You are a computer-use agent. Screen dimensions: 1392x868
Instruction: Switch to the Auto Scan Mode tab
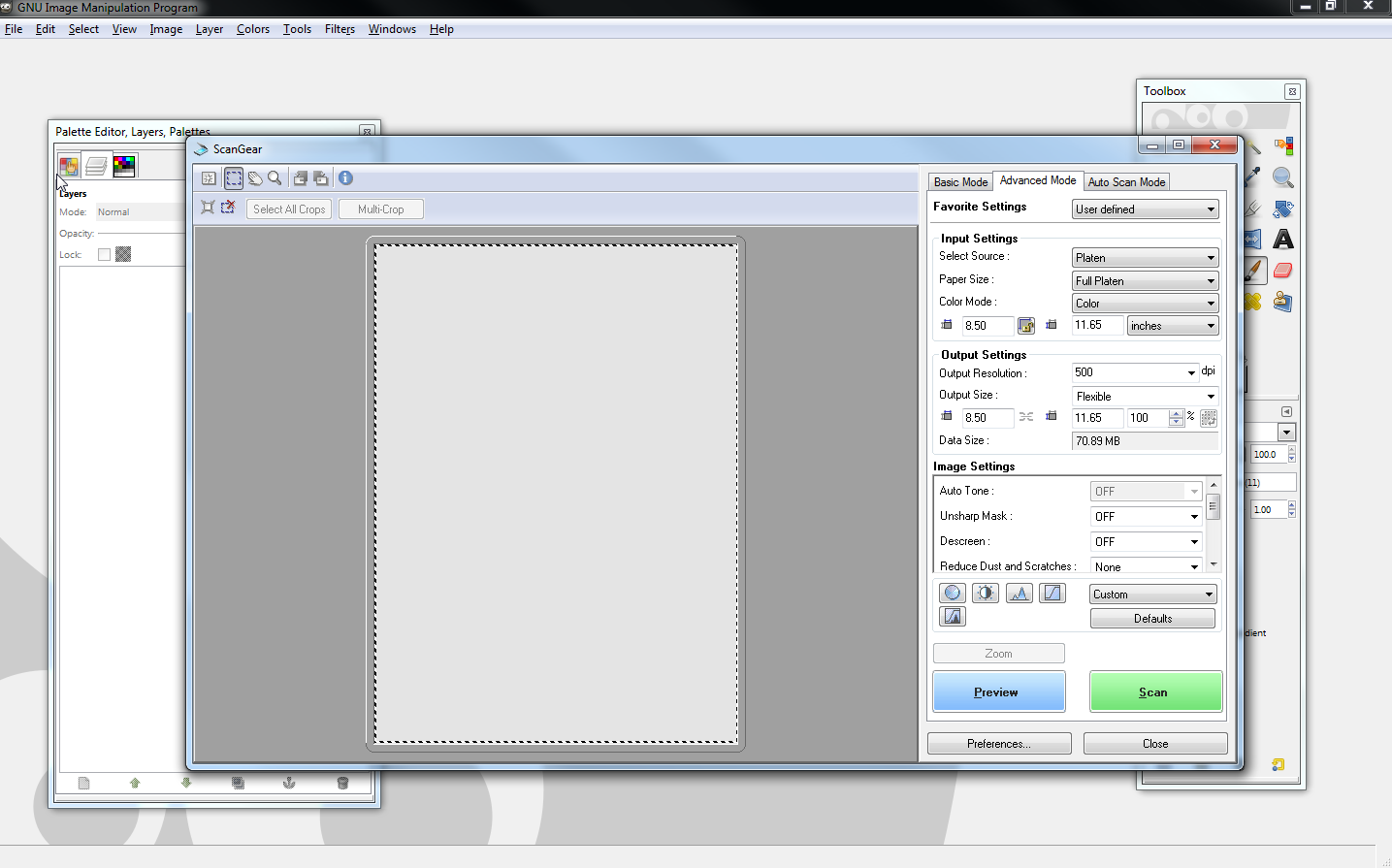click(x=1126, y=182)
